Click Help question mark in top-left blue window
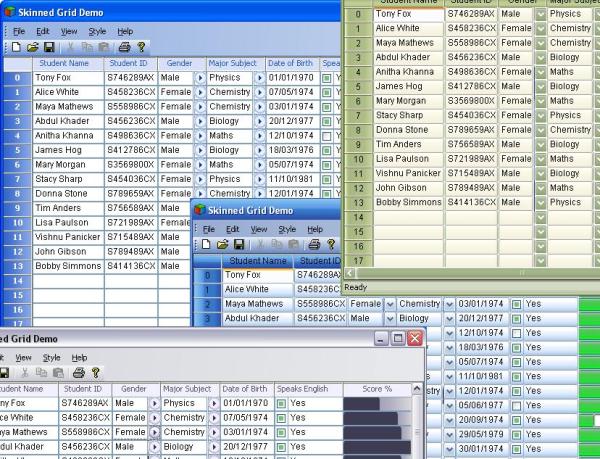Viewport: 600px width, 459px height. click(141, 47)
